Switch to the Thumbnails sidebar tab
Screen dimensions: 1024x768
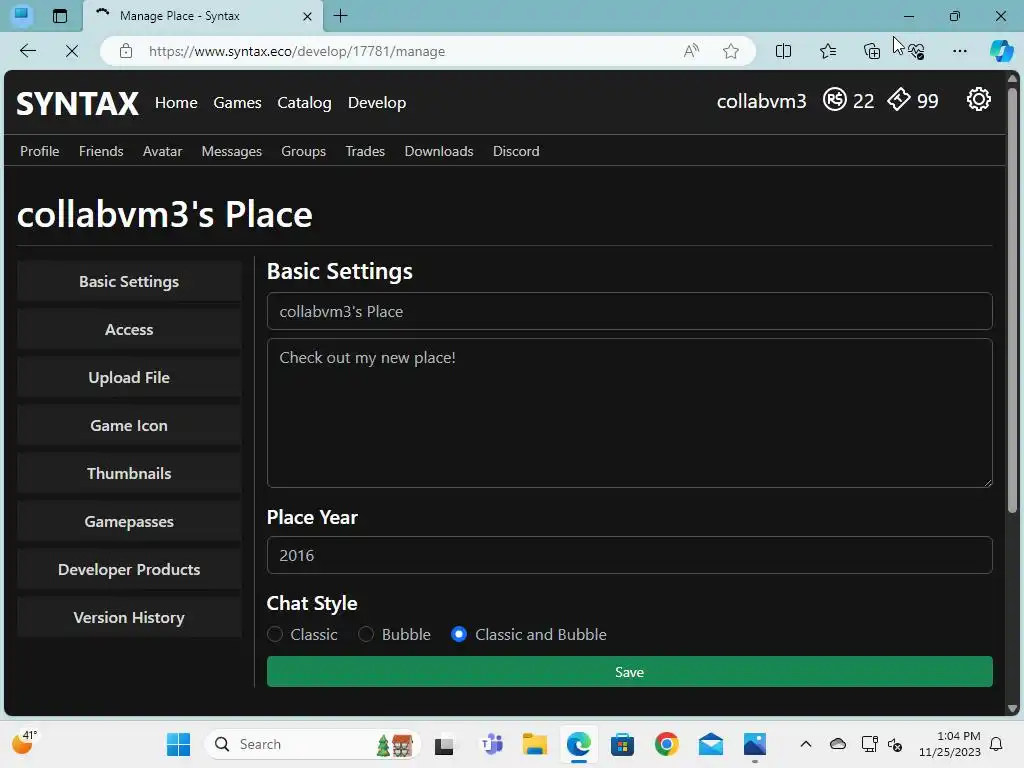tap(129, 473)
